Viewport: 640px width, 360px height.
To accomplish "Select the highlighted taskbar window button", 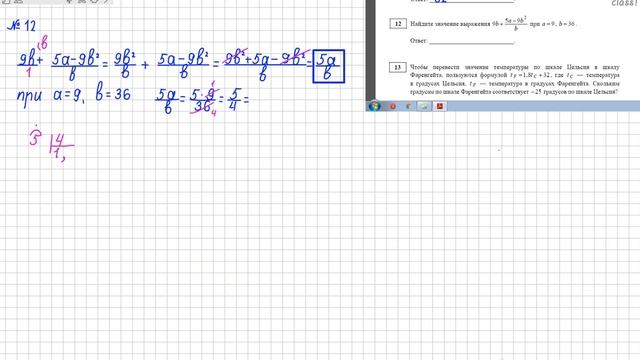I will pos(424,107).
